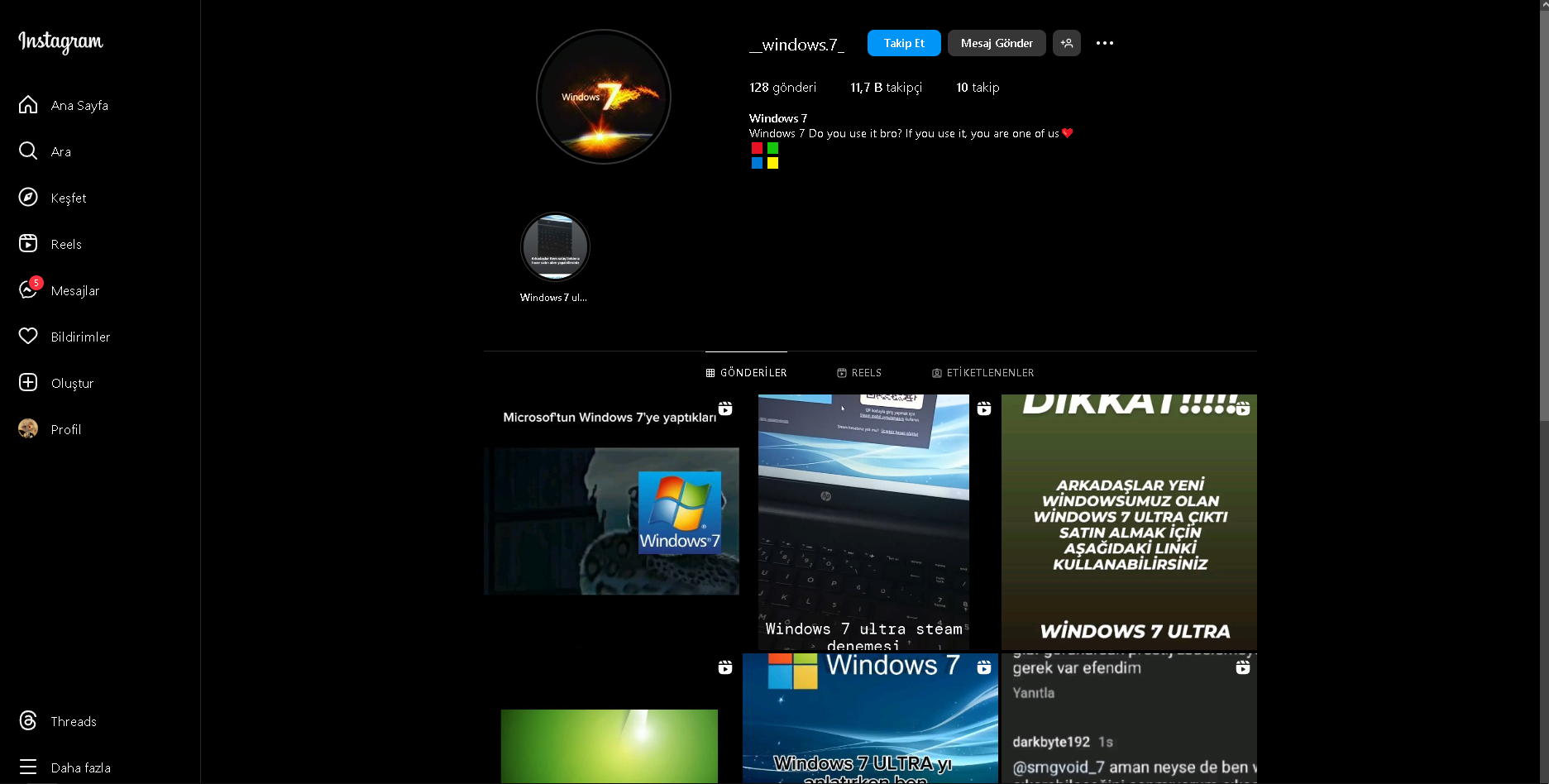Click Oluştur plus icon
Image resolution: width=1549 pixels, height=784 pixels.
tap(28, 383)
